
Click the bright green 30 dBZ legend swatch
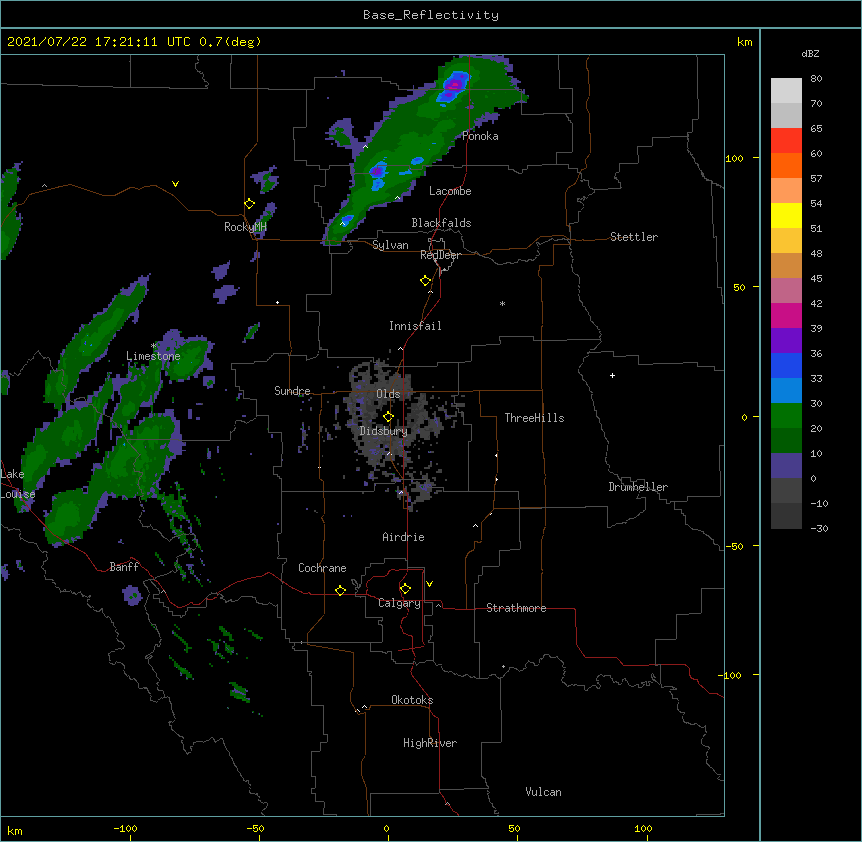(786, 416)
